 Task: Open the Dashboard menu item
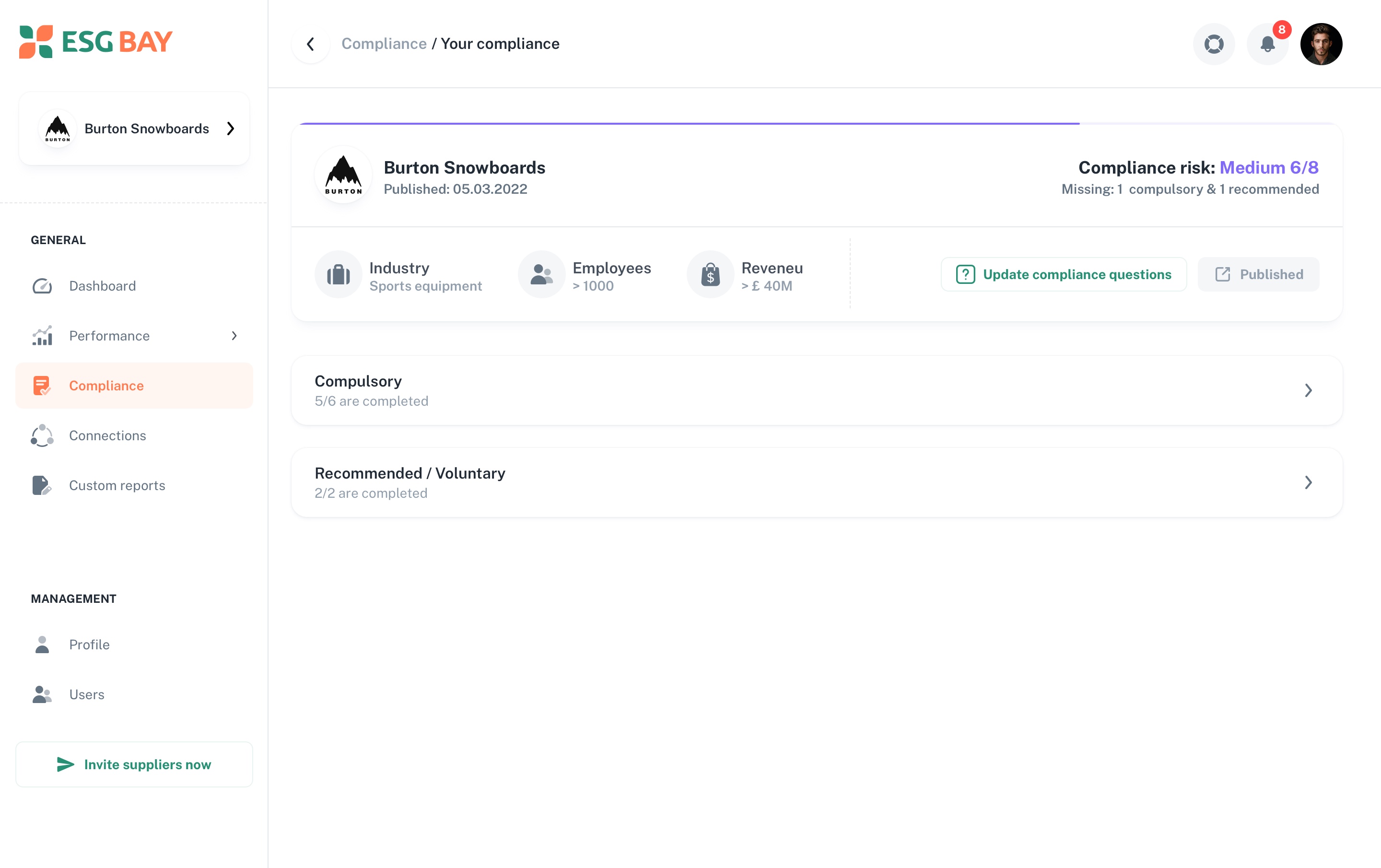pyautogui.click(x=134, y=286)
